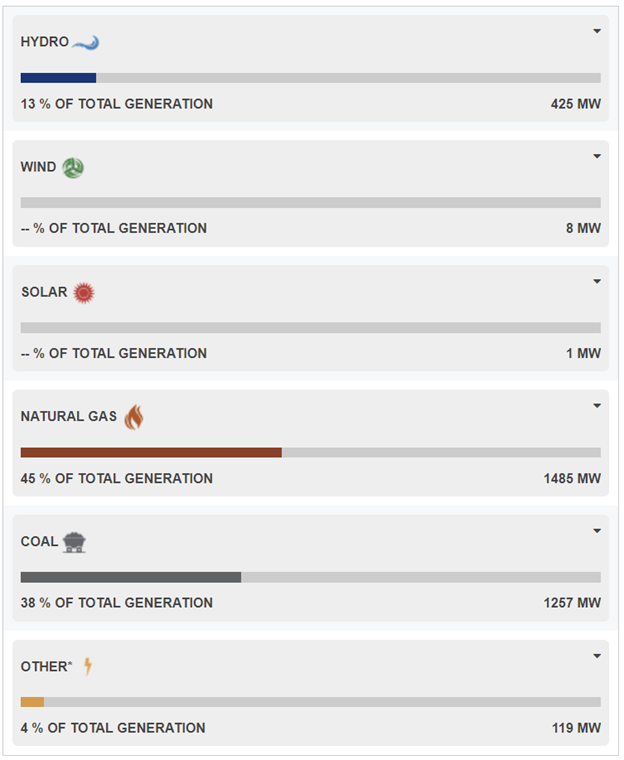Image resolution: width=624 pixels, height=760 pixels.
Task: Click the Natural Gas flame icon
Action: click(x=134, y=417)
